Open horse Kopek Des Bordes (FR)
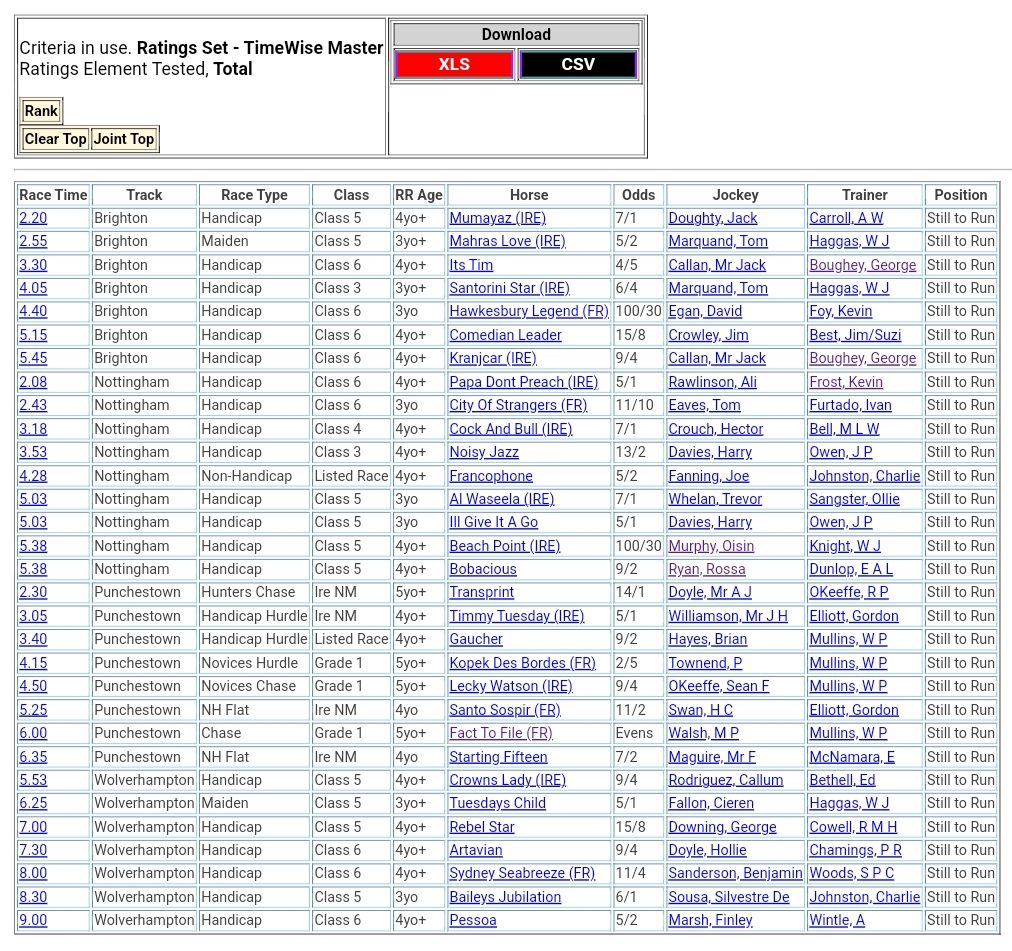The image size is (1012, 951). click(x=522, y=663)
